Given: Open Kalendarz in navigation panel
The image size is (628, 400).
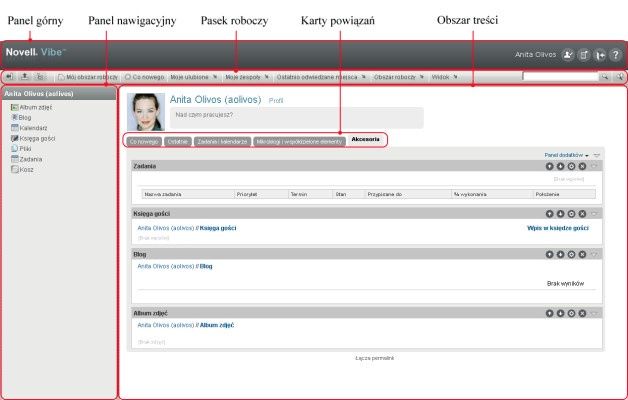Looking at the screenshot, I should point(29,128).
